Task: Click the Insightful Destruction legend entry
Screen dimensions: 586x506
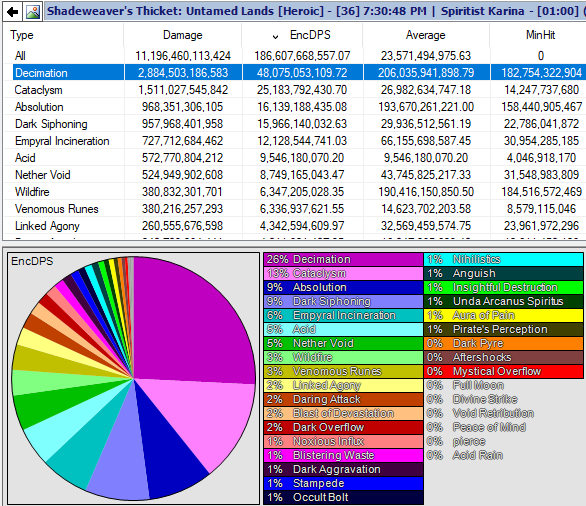Action: (503, 287)
